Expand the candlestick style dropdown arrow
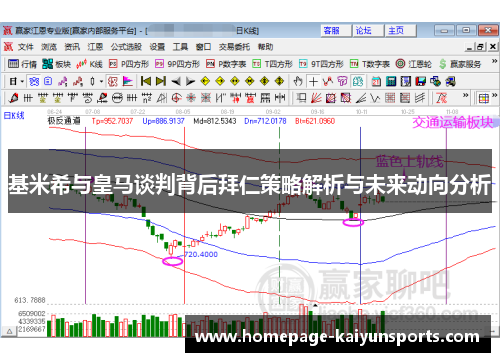Screen dimensions: 500x362 point(101,81)
